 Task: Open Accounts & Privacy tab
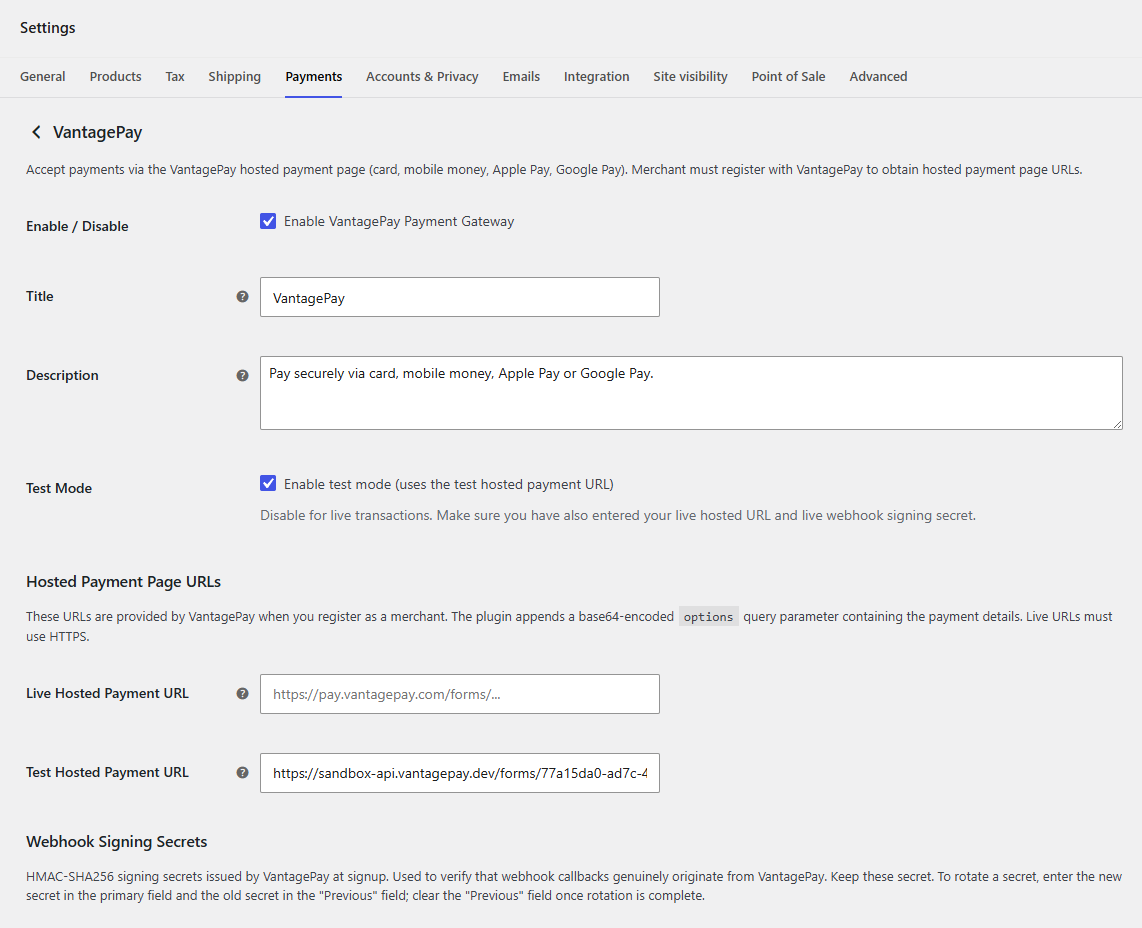tap(422, 76)
